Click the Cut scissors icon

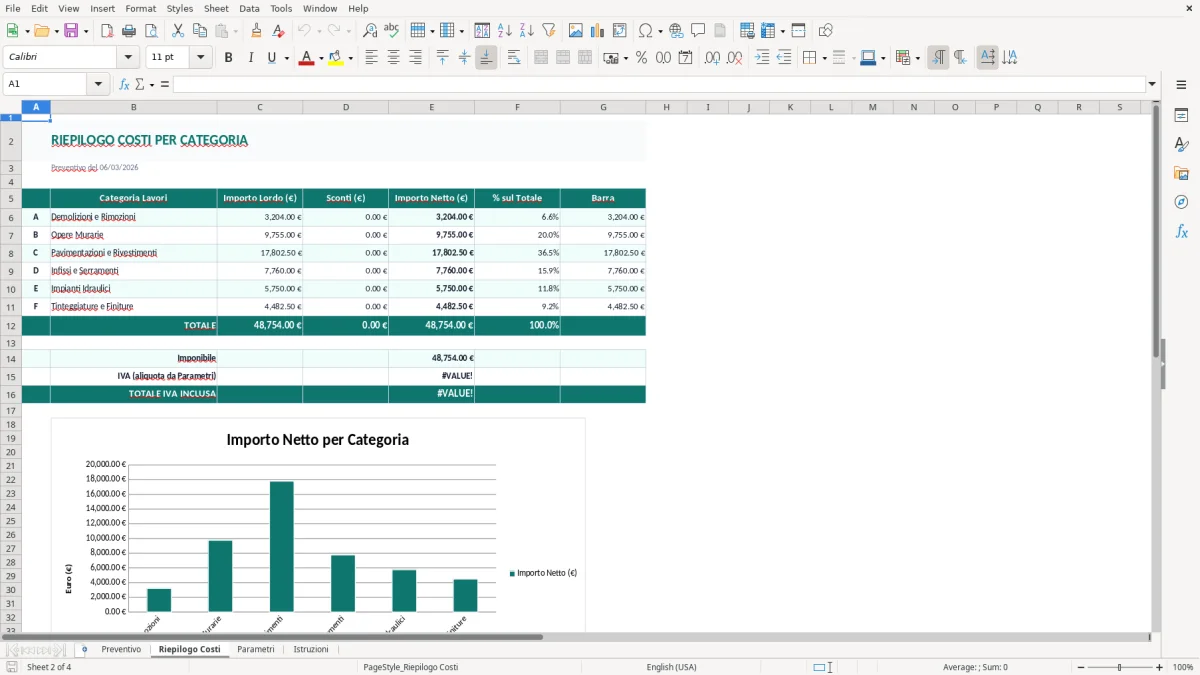[177, 31]
